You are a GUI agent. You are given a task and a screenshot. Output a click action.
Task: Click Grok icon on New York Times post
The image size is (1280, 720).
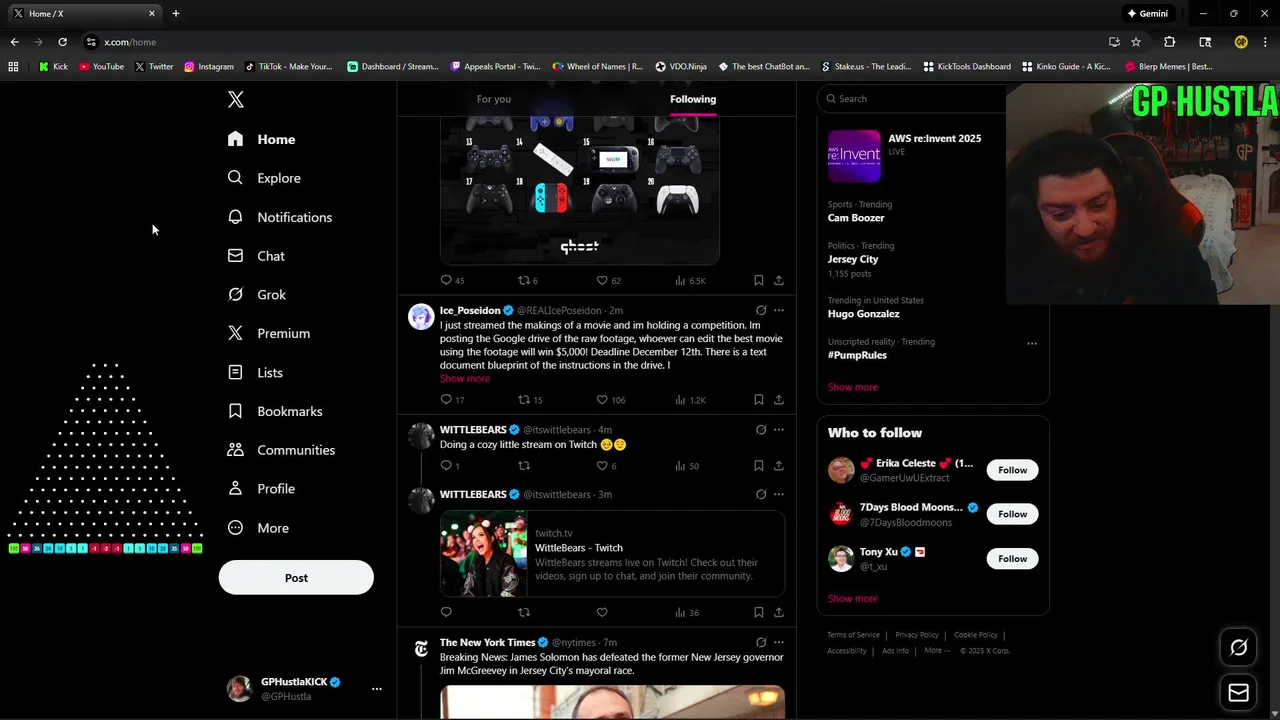coord(761,642)
